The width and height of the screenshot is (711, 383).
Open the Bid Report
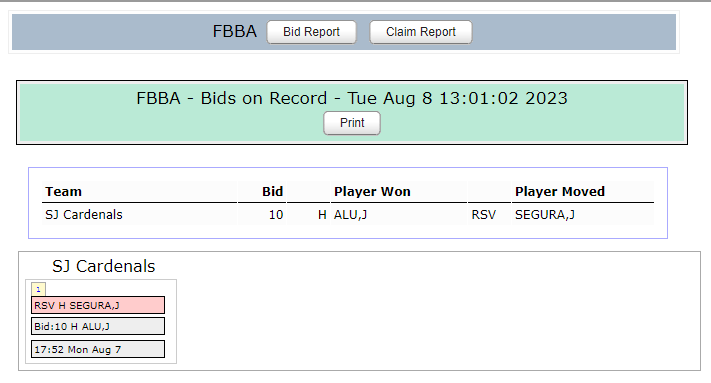click(311, 32)
